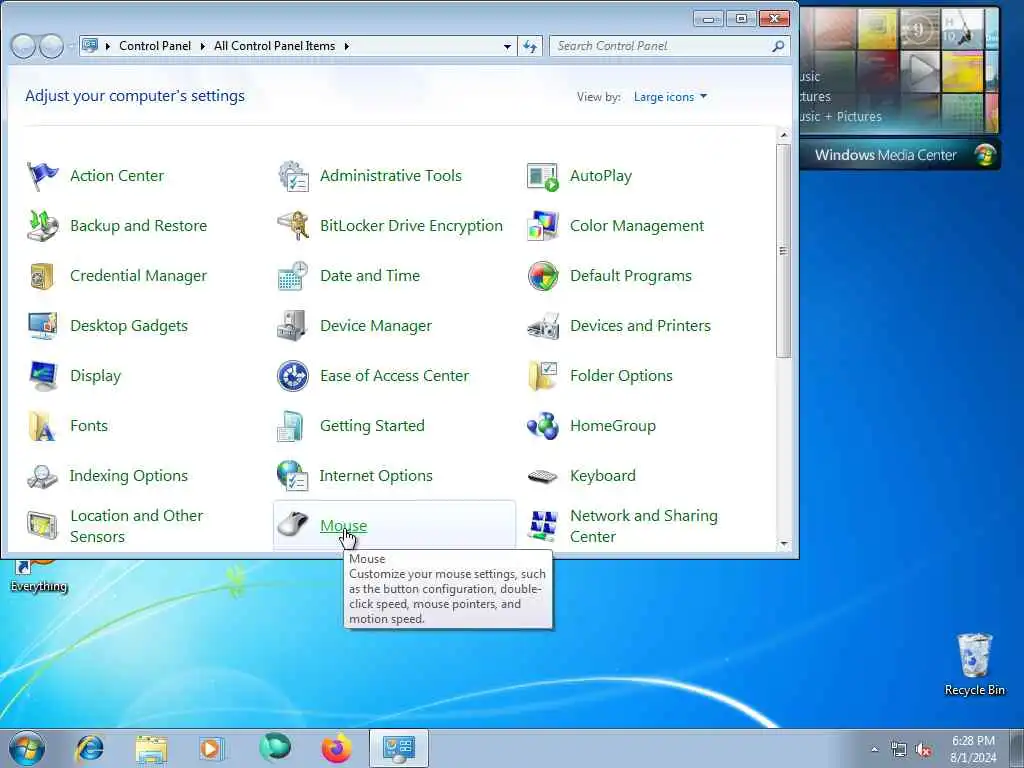Click Control Panel in the breadcrumb
The image size is (1024, 768).
pyautogui.click(x=155, y=46)
